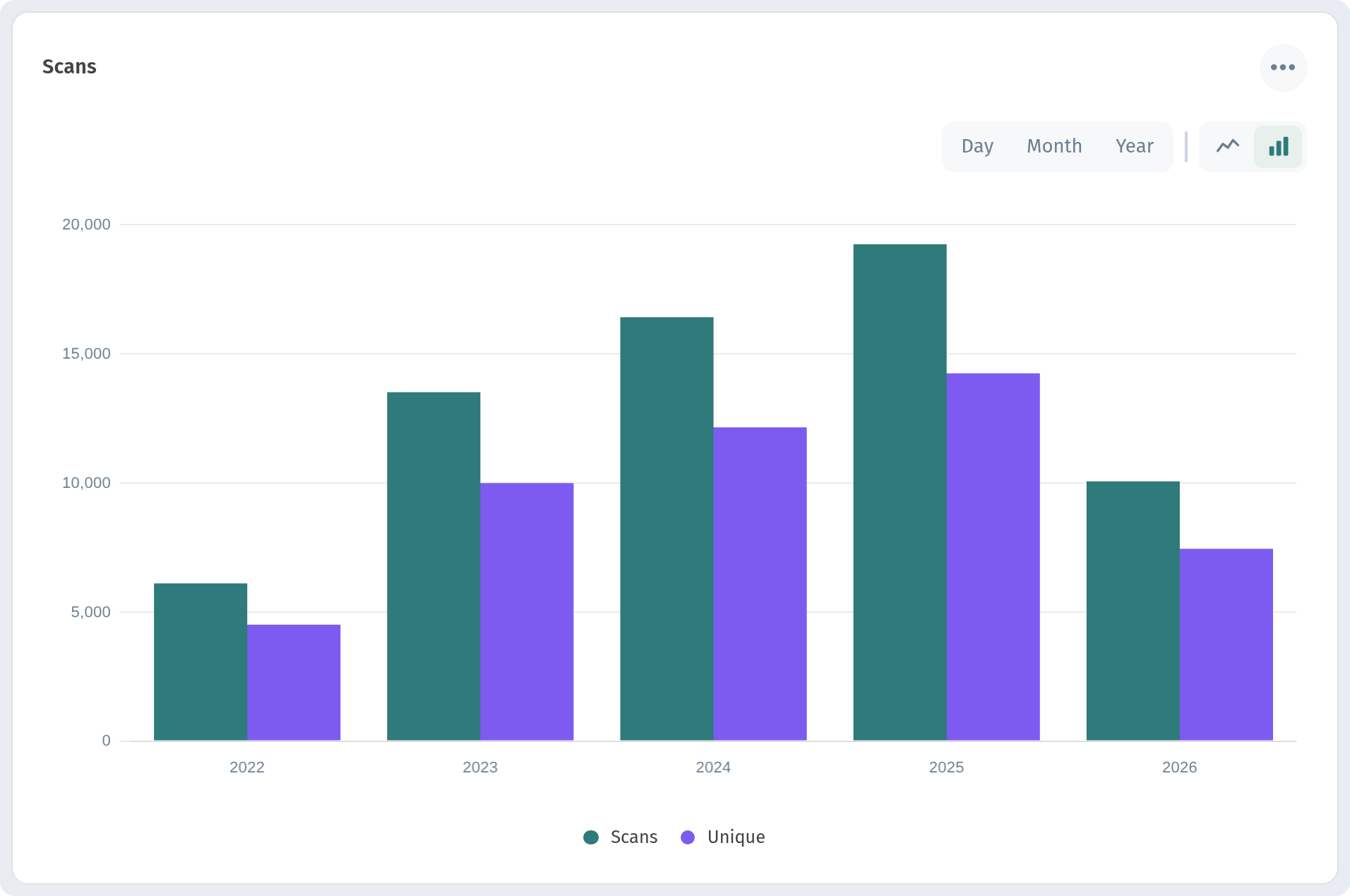Click the 2026 Scans bar

(1133, 611)
